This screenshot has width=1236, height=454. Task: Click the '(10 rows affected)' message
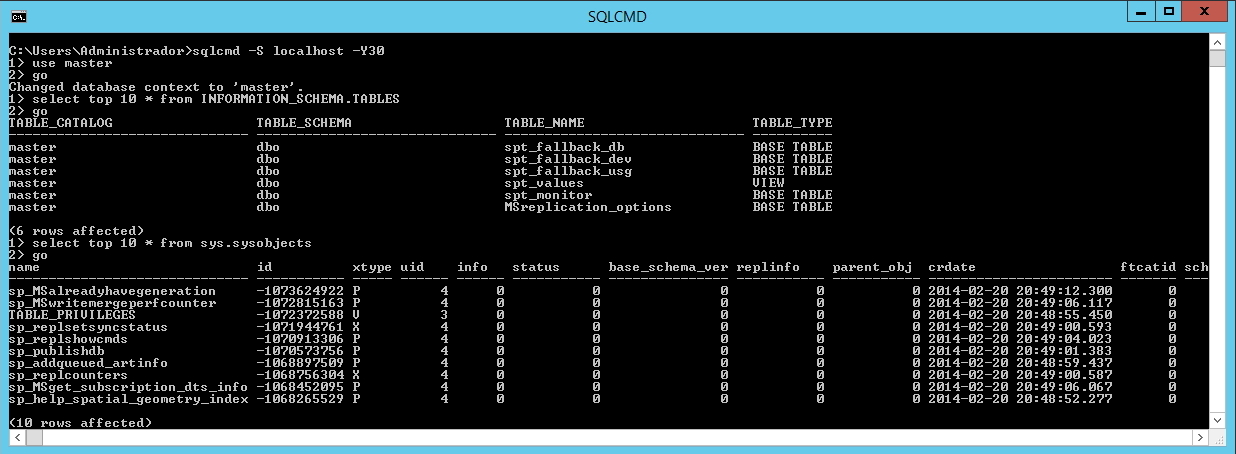coord(81,423)
